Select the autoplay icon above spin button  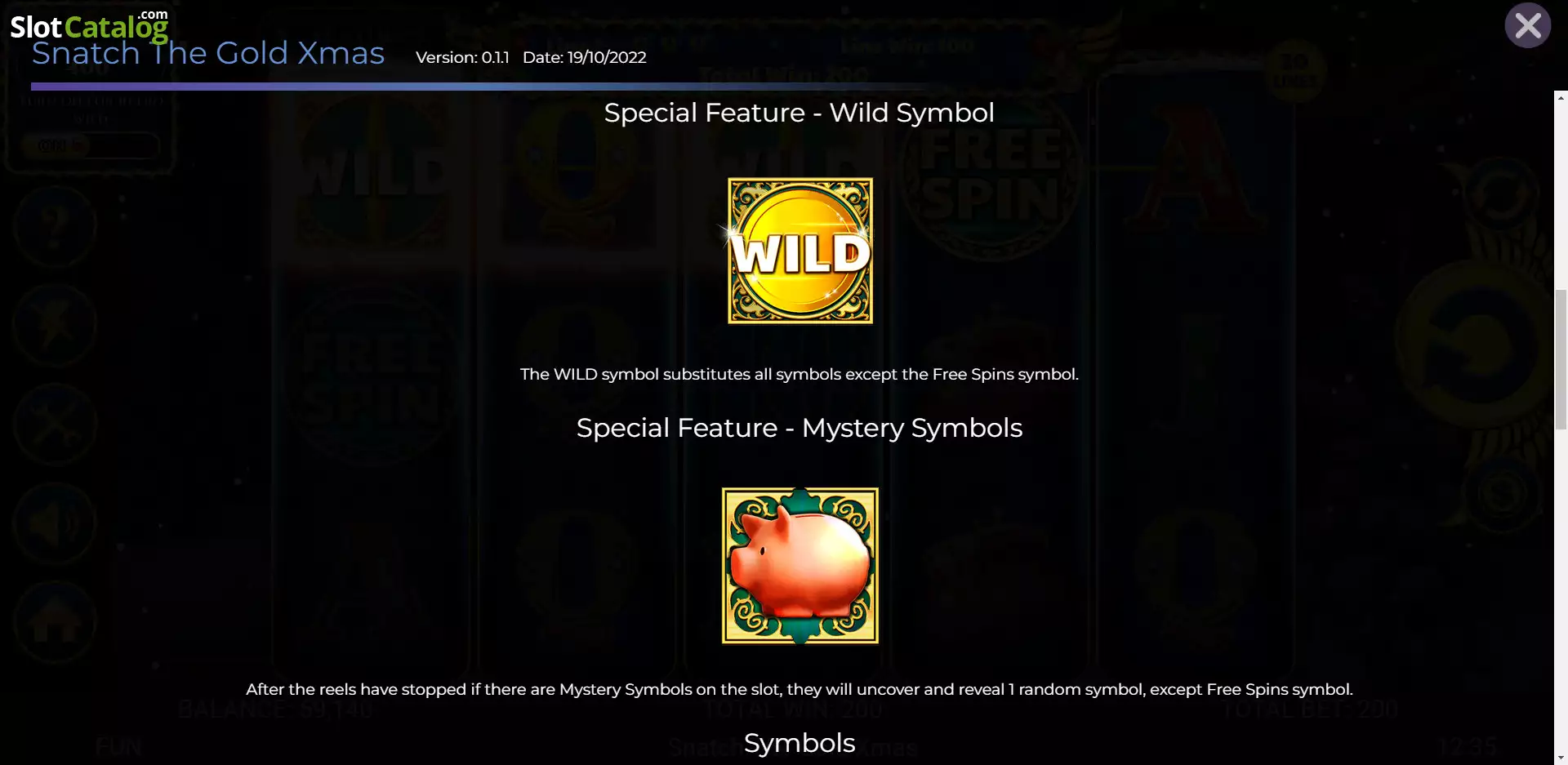pyautogui.click(x=1500, y=193)
